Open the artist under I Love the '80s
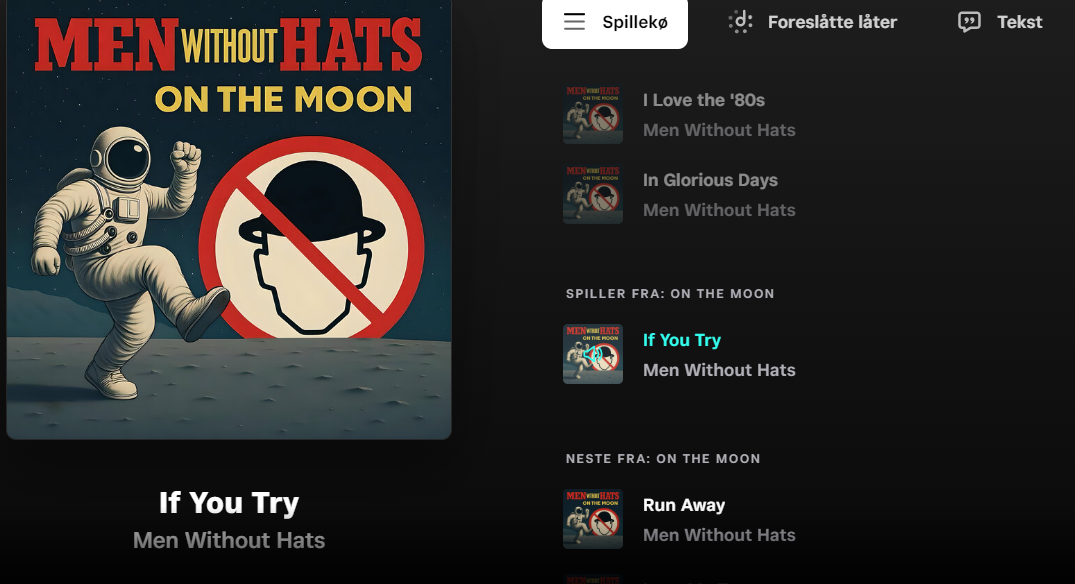This screenshot has height=584, width=1075. tap(719, 130)
